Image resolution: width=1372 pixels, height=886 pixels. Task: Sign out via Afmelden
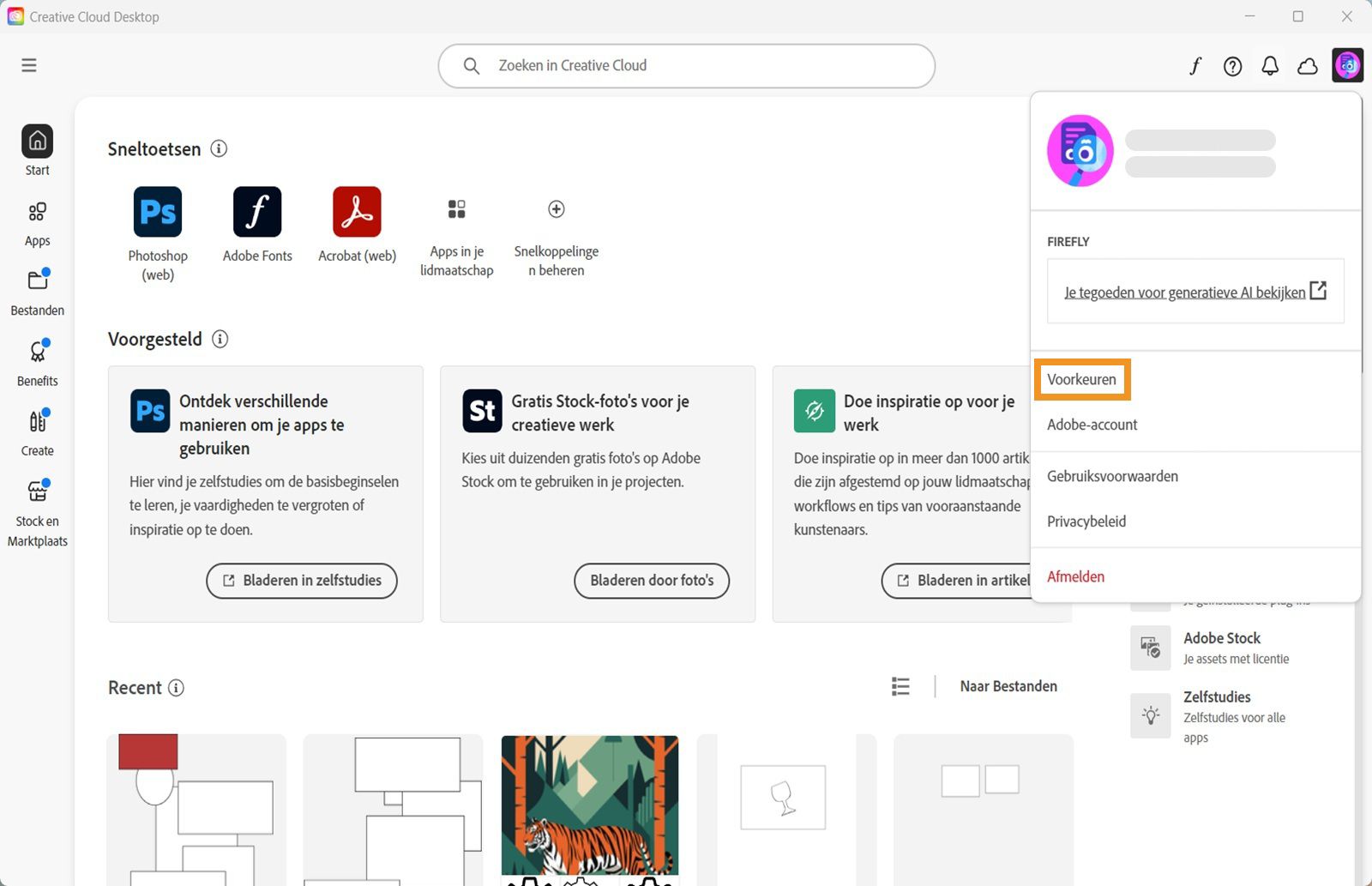[1075, 576]
